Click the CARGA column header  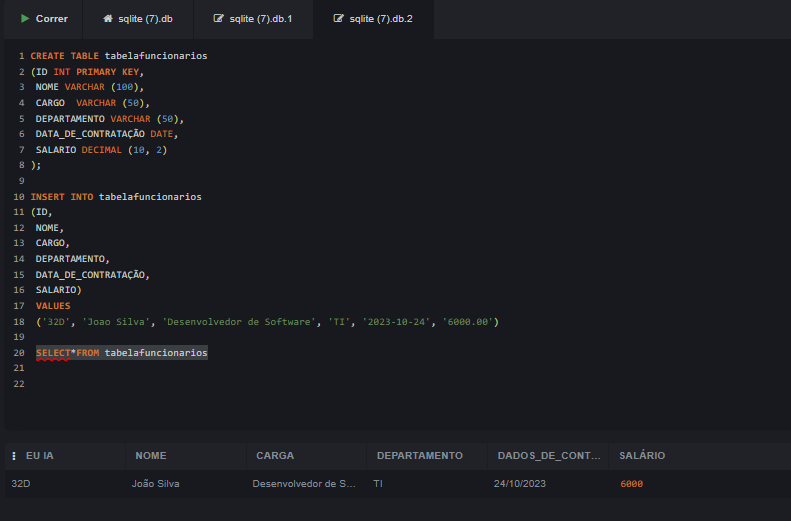click(275, 456)
